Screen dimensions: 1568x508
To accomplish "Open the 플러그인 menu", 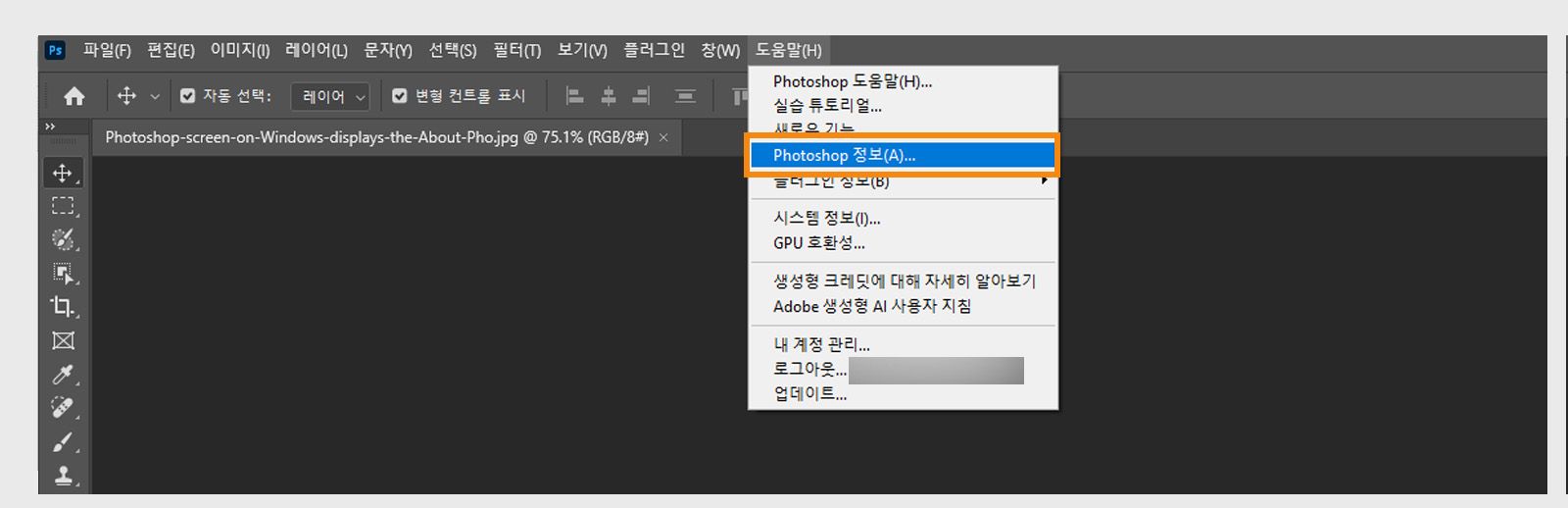I will [x=655, y=50].
